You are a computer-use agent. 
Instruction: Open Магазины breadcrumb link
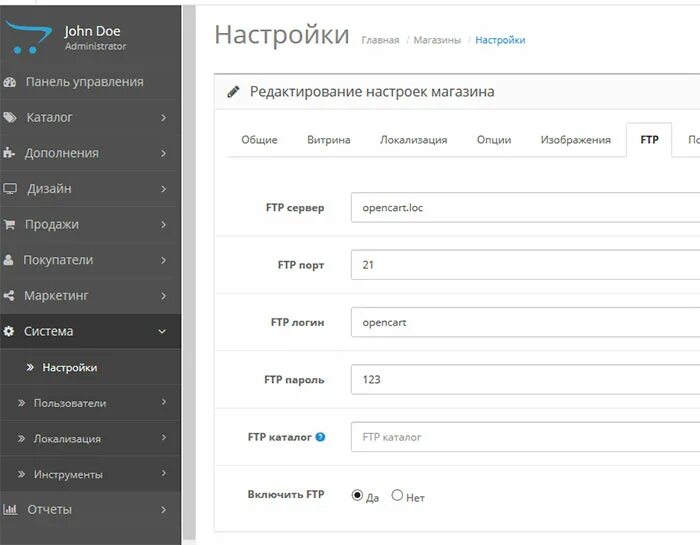437,40
